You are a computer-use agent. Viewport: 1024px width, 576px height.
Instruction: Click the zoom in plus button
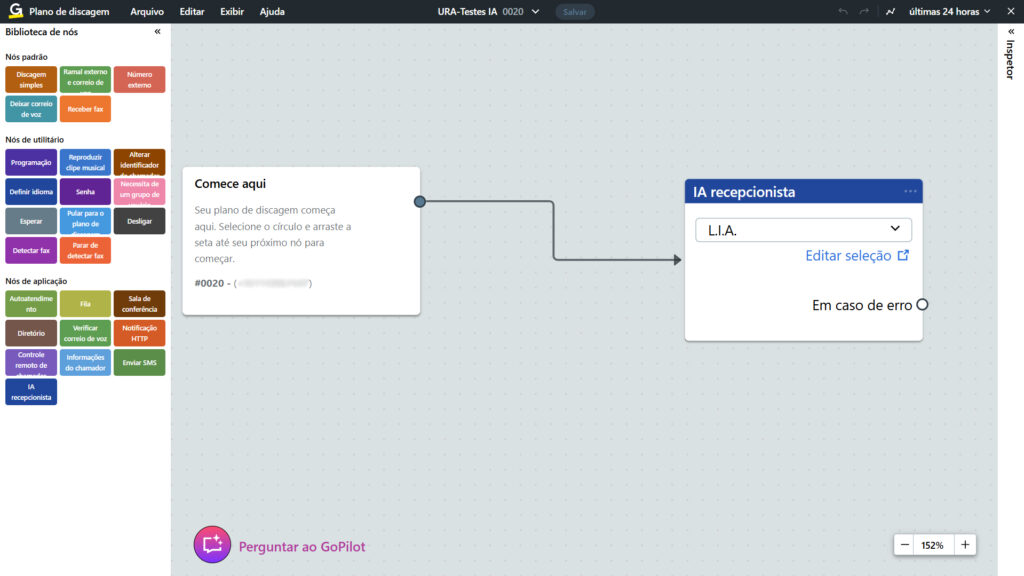[965, 545]
